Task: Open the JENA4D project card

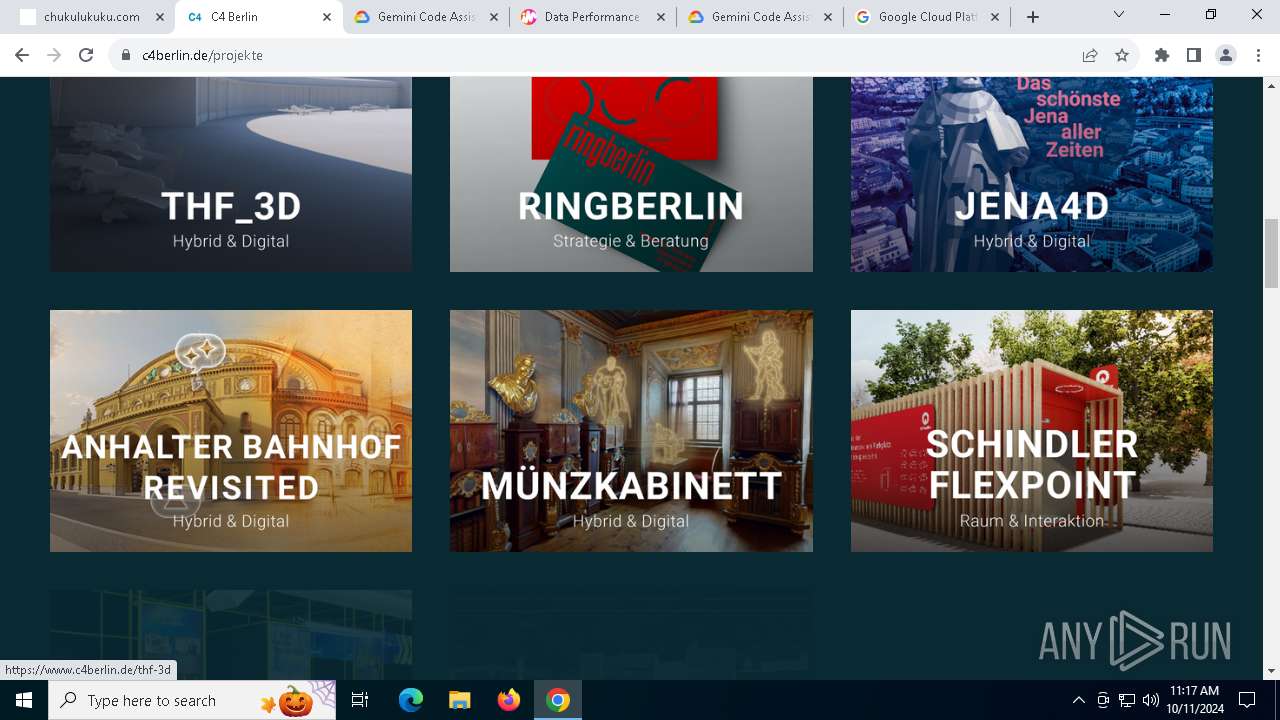Action: [x=1032, y=174]
